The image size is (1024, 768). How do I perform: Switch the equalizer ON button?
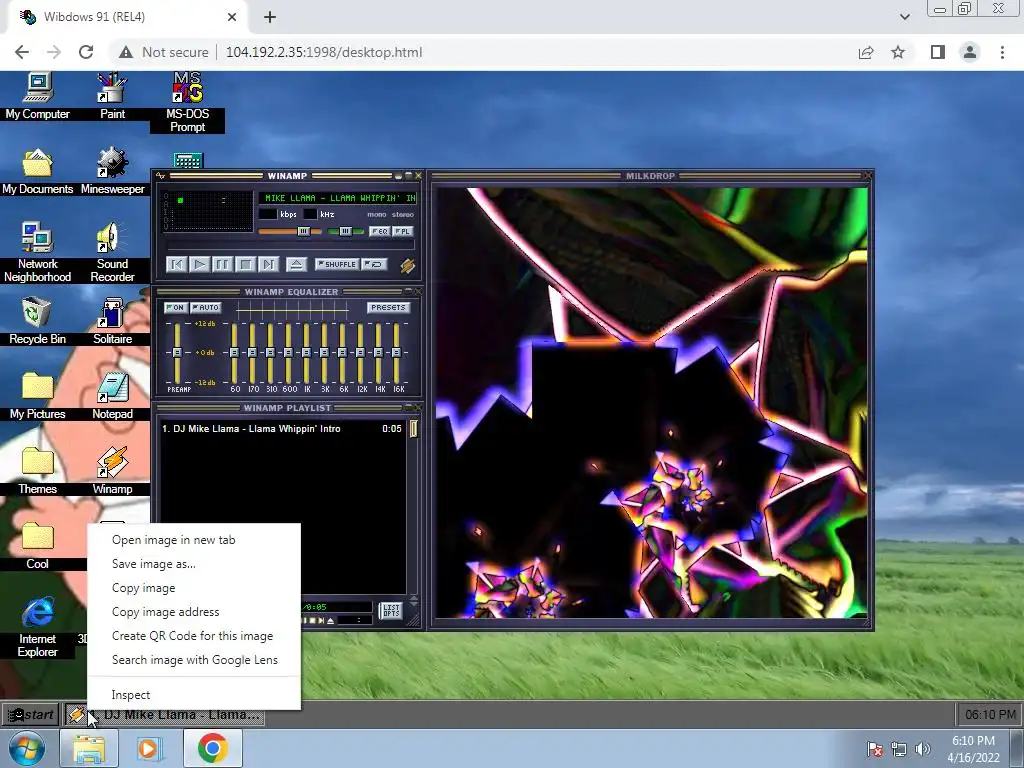click(175, 308)
